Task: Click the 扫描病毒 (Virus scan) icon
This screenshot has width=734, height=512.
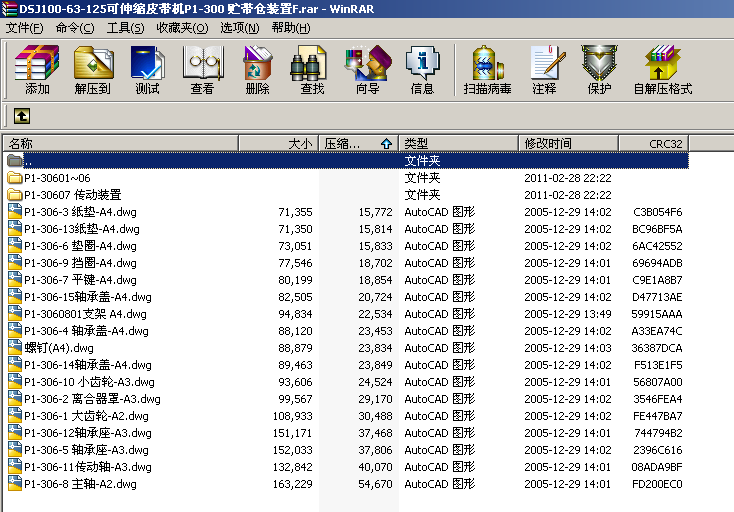Action: pyautogui.click(x=487, y=69)
